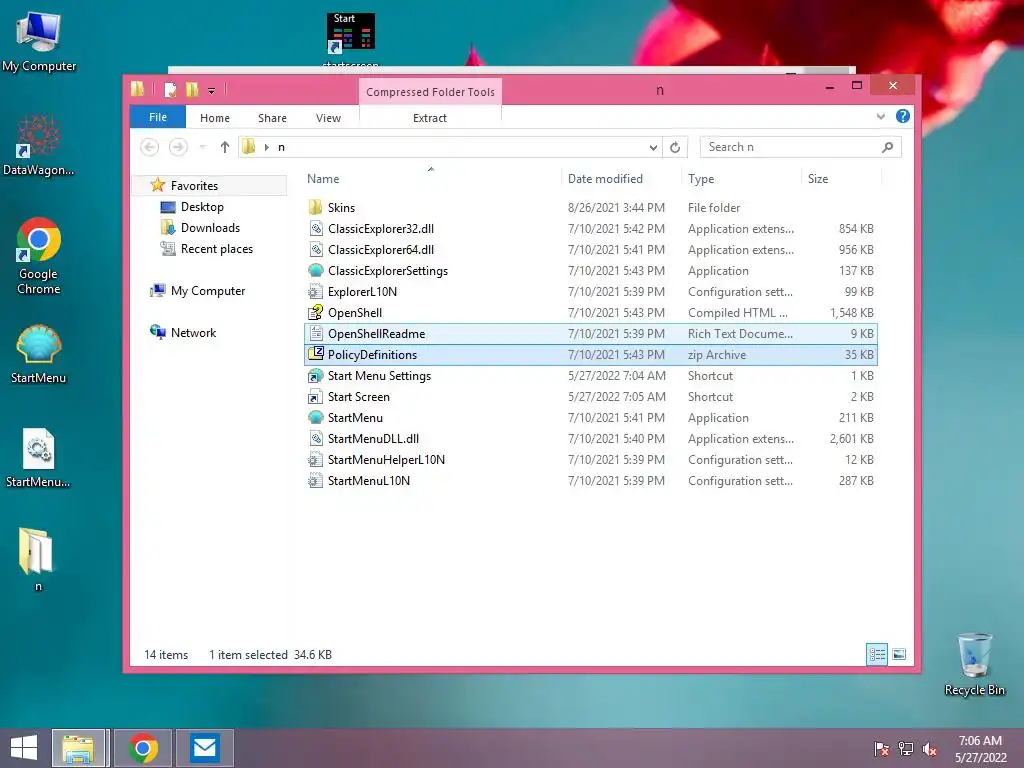The width and height of the screenshot is (1024, 768).
Task: Switch to large icons view layout
Action: point(899,654)
